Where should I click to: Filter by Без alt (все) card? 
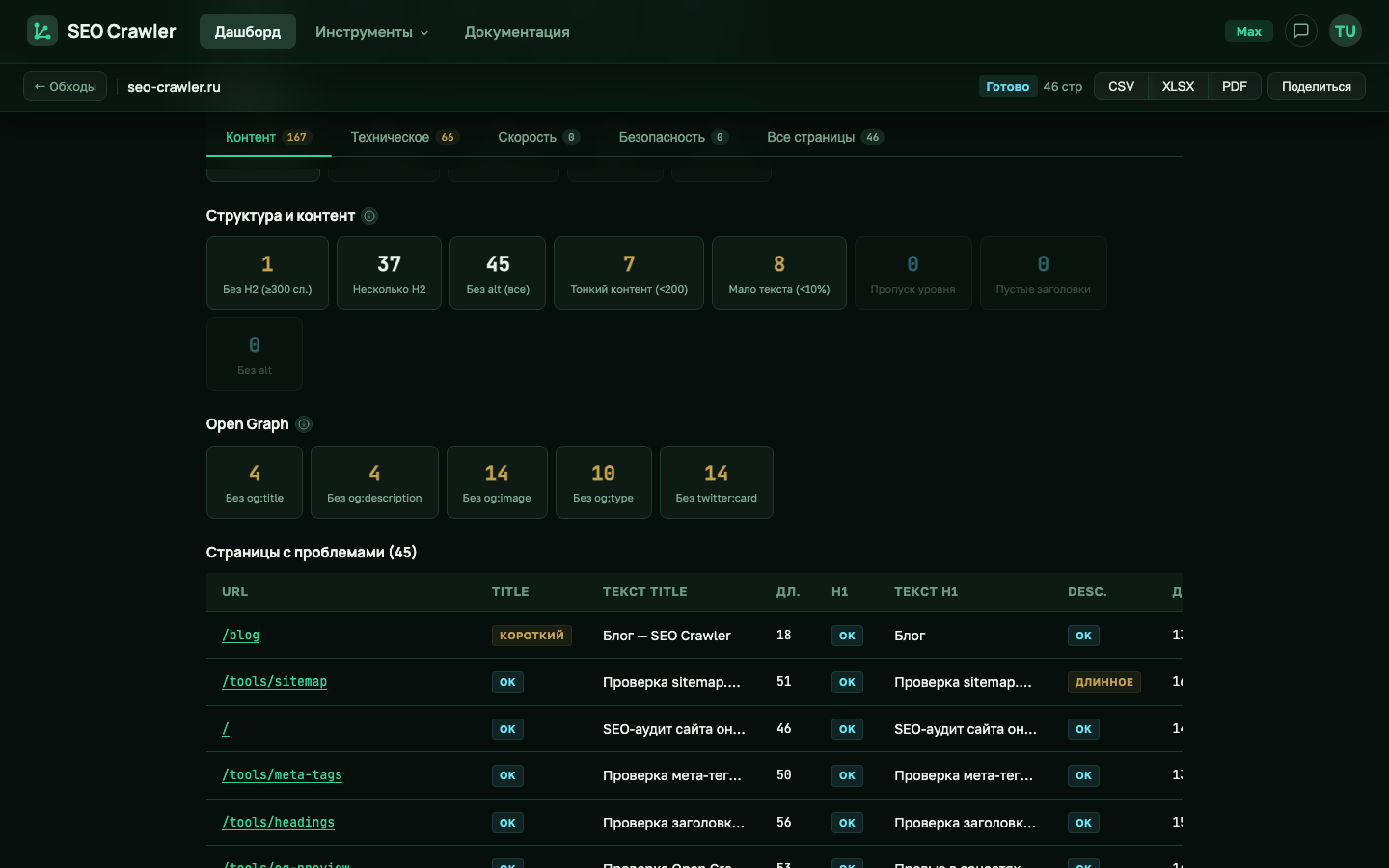(498, 273)
